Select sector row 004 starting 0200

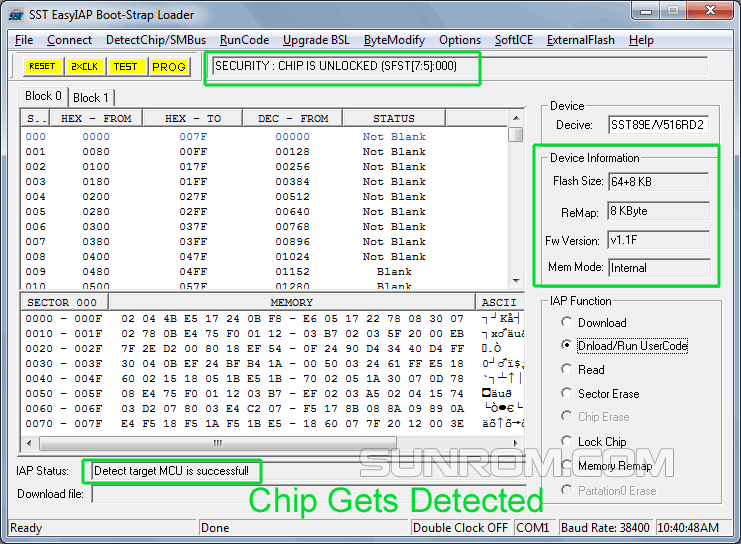(x=265, y=197)
